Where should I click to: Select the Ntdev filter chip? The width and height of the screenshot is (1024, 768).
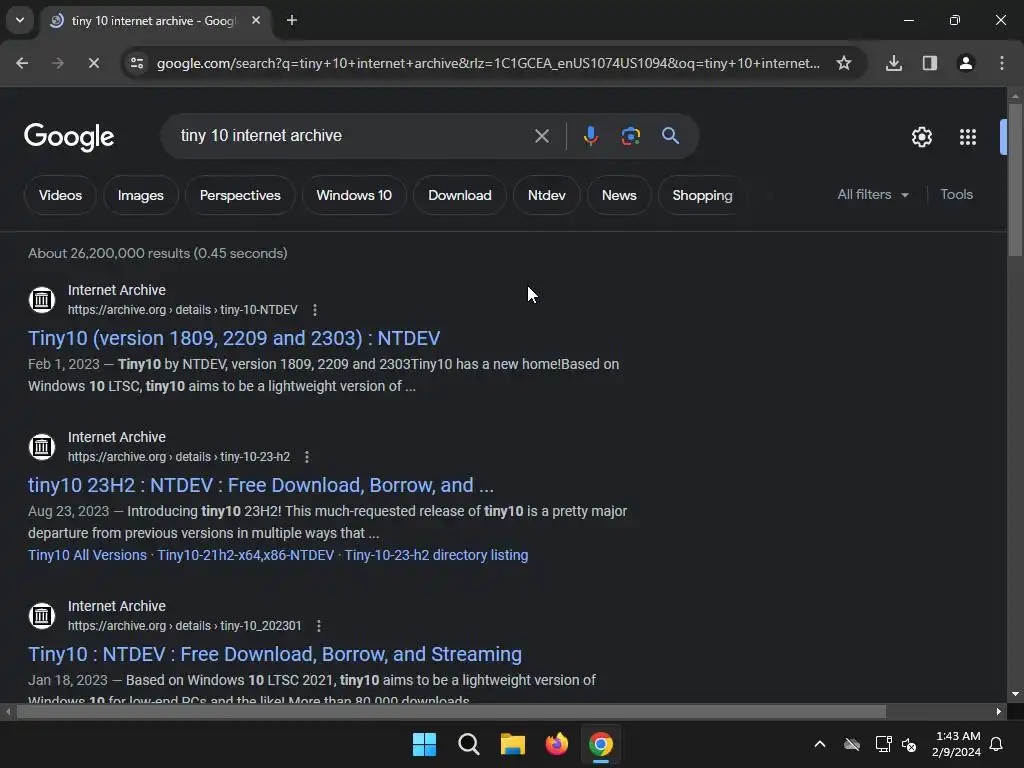547,195
